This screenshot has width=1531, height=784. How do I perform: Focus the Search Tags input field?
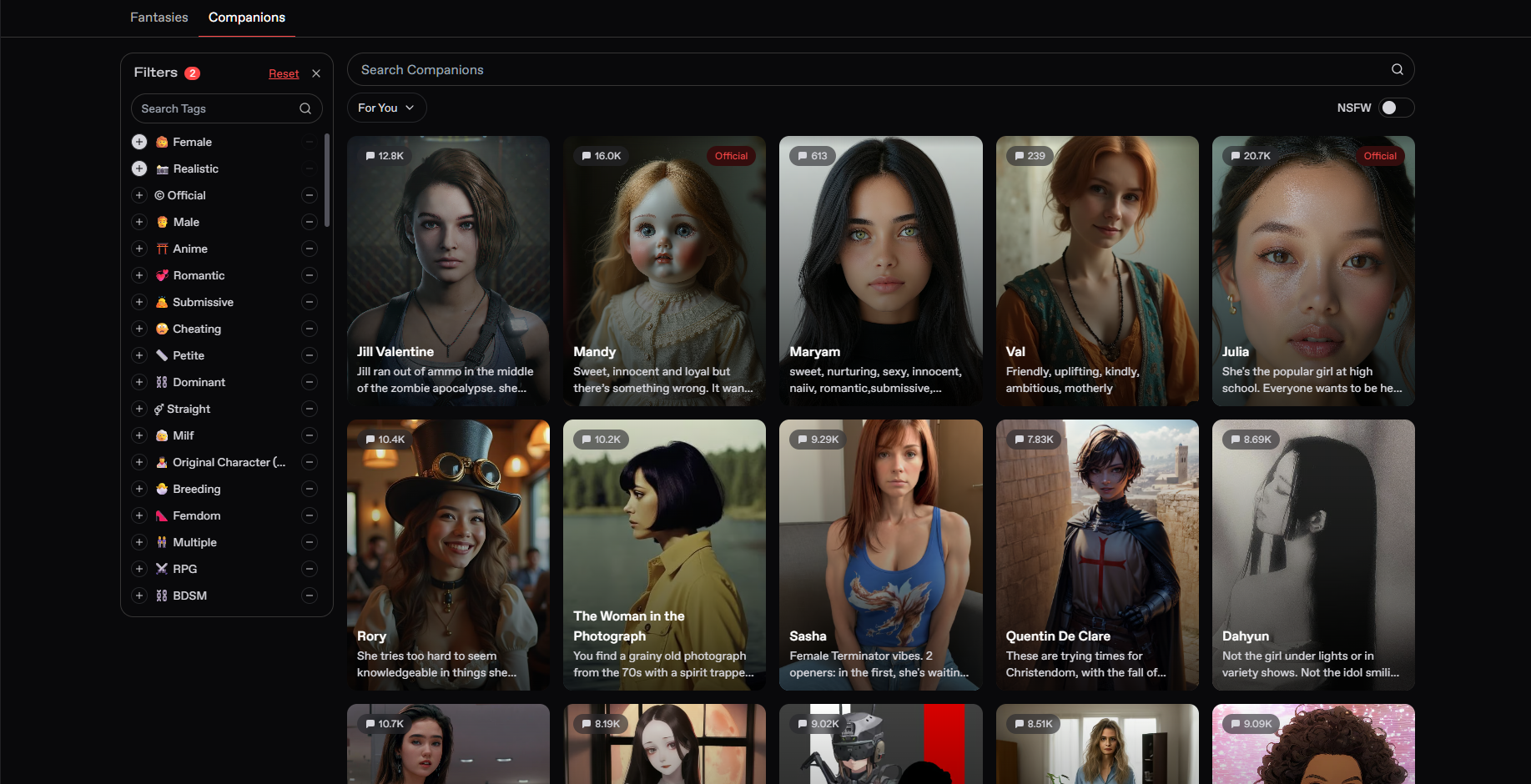coord(226,108)
